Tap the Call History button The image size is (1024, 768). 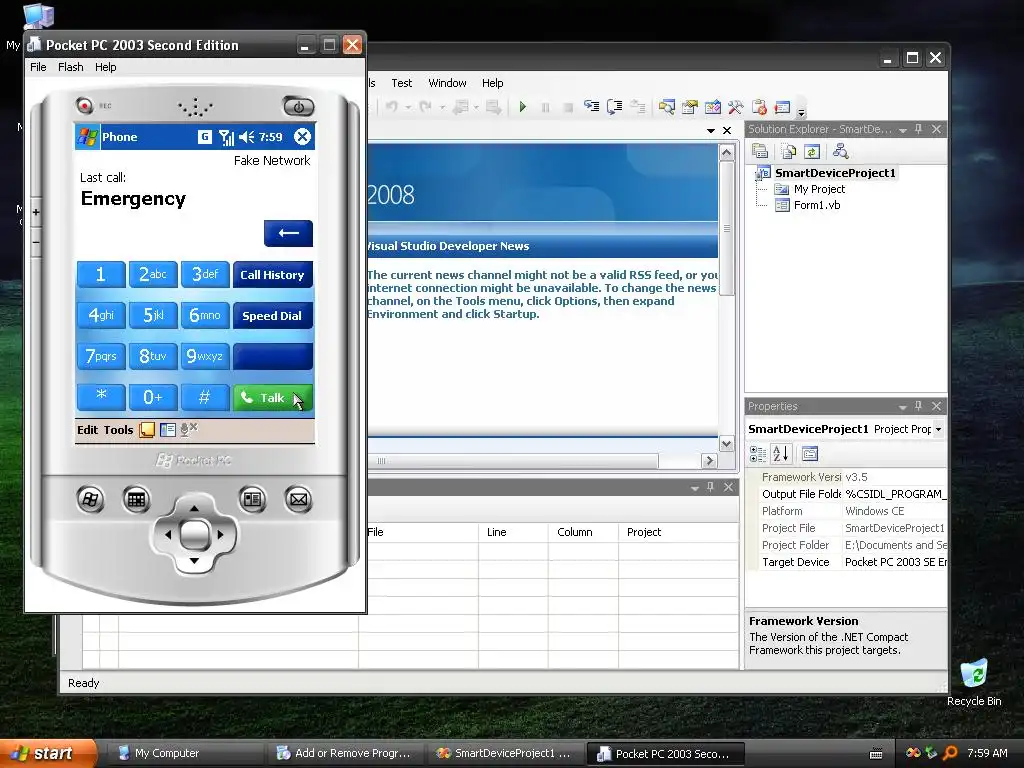tap(272, 275)
